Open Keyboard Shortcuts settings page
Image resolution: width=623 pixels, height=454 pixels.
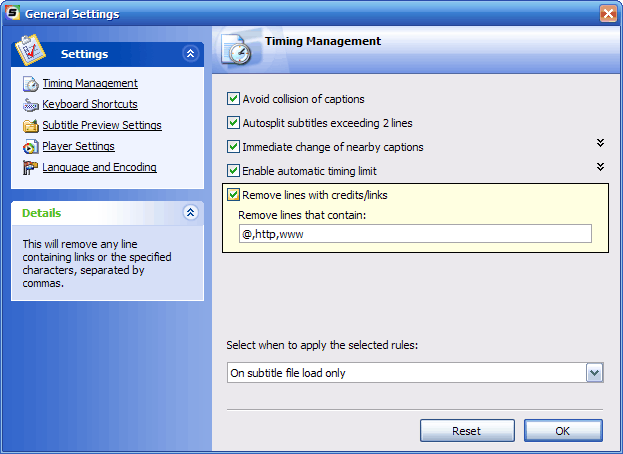pyautogui.click(x=90, y=104)
